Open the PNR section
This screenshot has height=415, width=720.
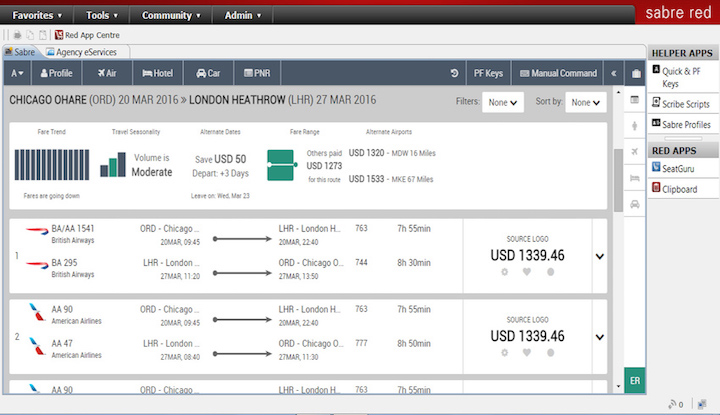click(x=257, y=73)
